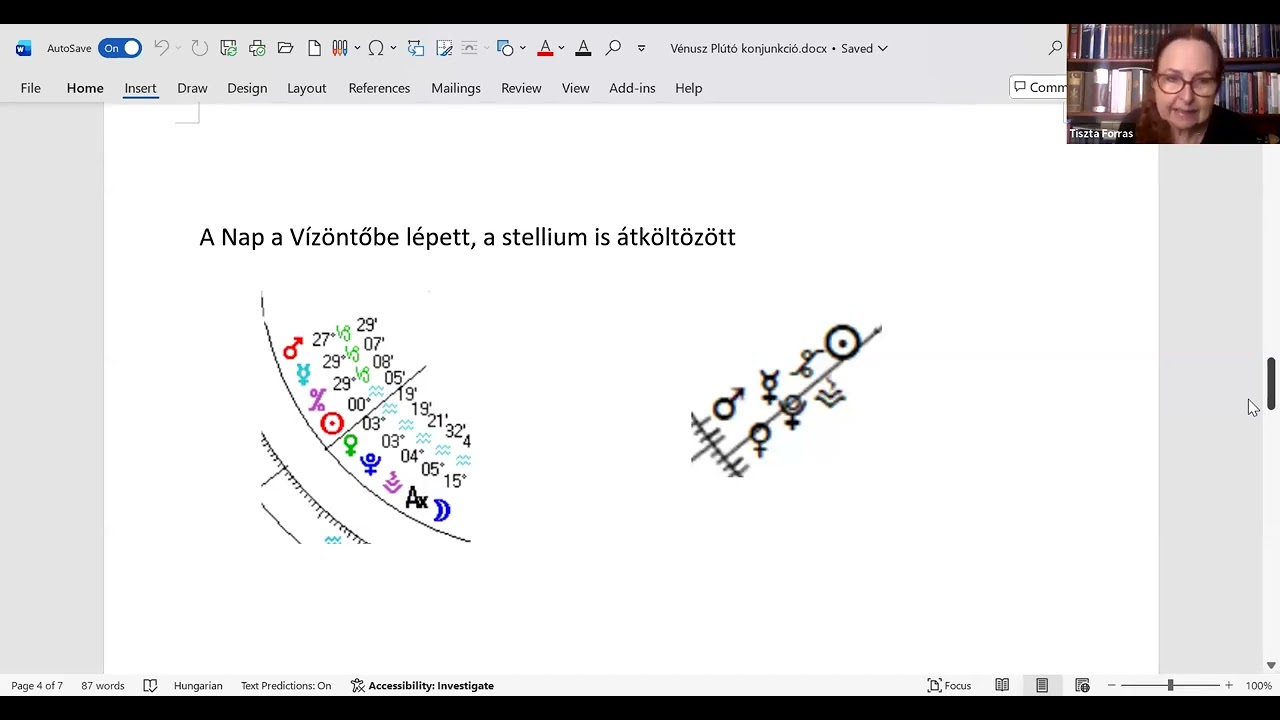
Task: Open the File menu
Action: point(31,88)
